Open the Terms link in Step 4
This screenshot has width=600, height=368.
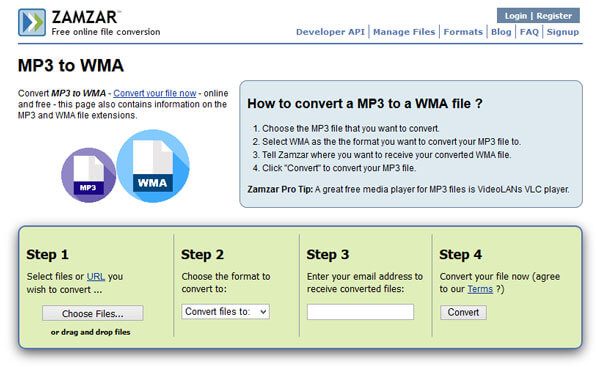(x=480, y=289)
